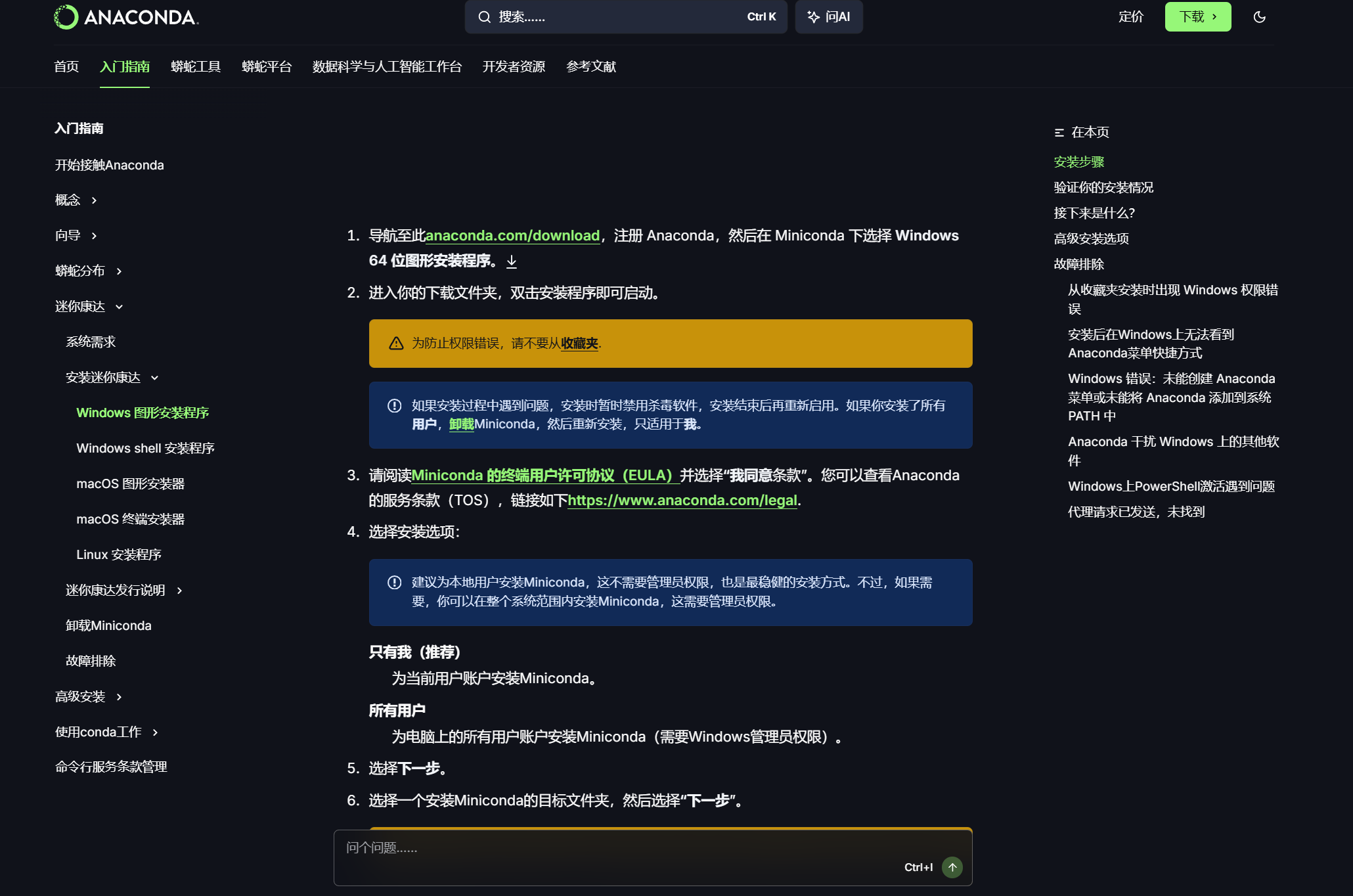
Task: Click the download arrow icon after step 1
Action: (x=512, y=262)
